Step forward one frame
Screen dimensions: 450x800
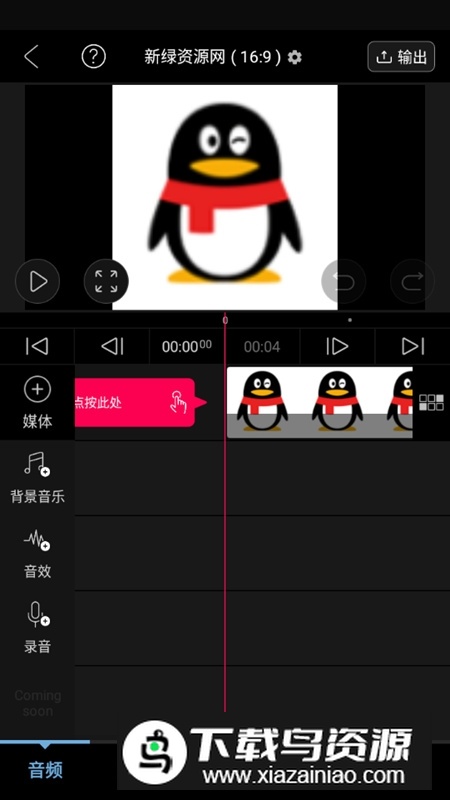point(337,346)
